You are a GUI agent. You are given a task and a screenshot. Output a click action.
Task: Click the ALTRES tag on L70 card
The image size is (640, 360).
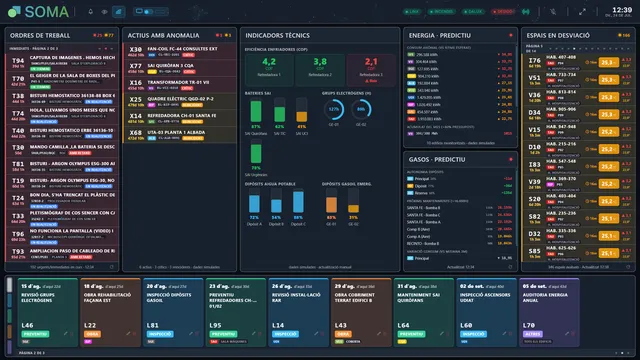click(533, 334)
